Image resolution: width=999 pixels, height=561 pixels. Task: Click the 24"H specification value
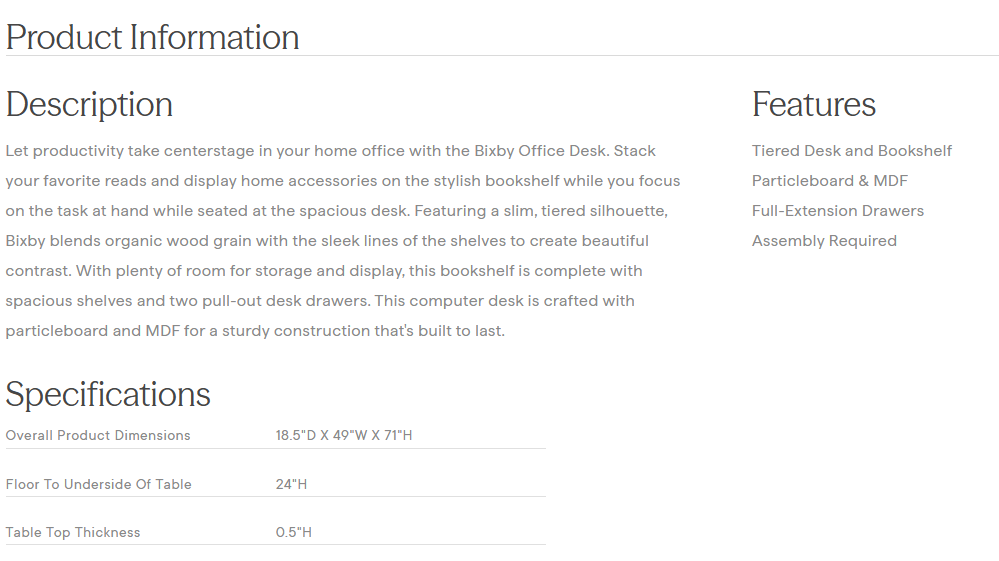click(291, 484)
